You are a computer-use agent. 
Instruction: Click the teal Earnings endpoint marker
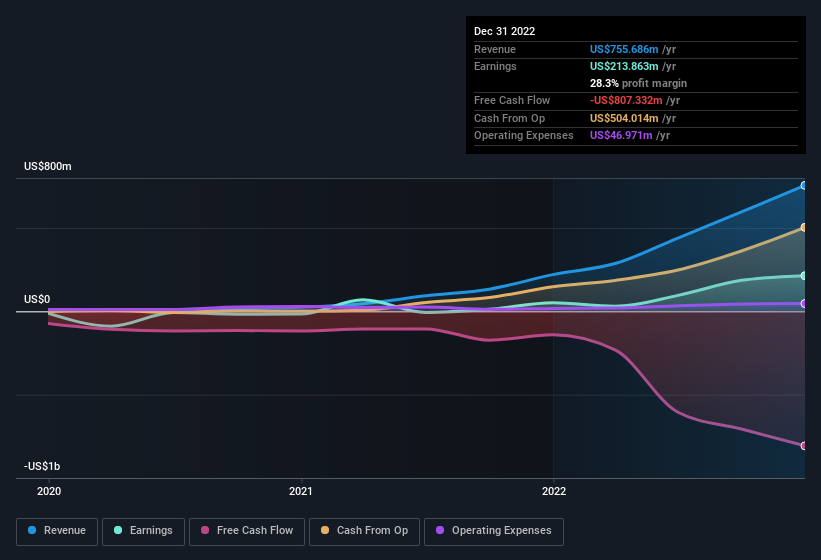[x=803, y=275]
